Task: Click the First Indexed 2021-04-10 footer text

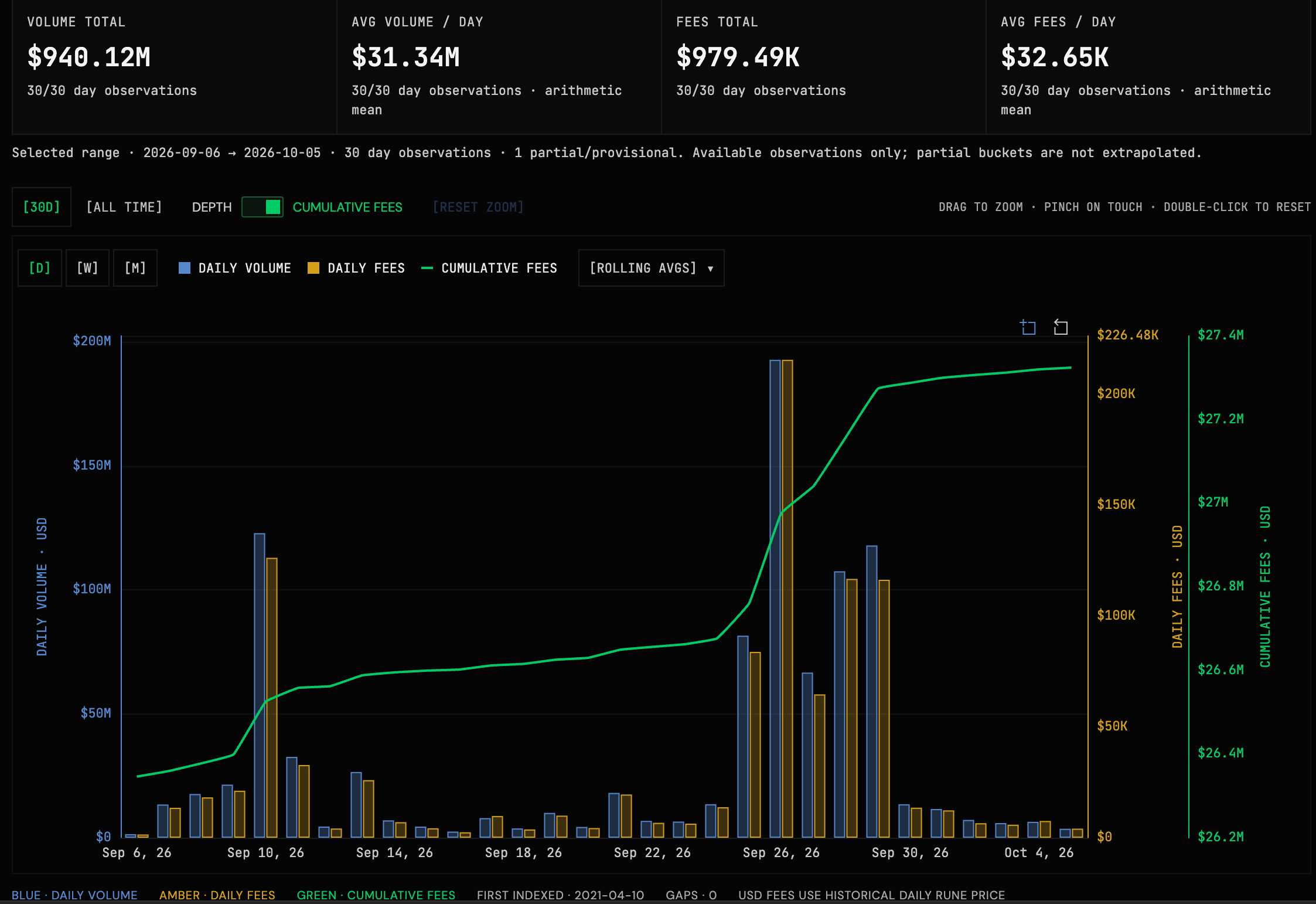Action: pyautogui.click(x=560, y=895)
